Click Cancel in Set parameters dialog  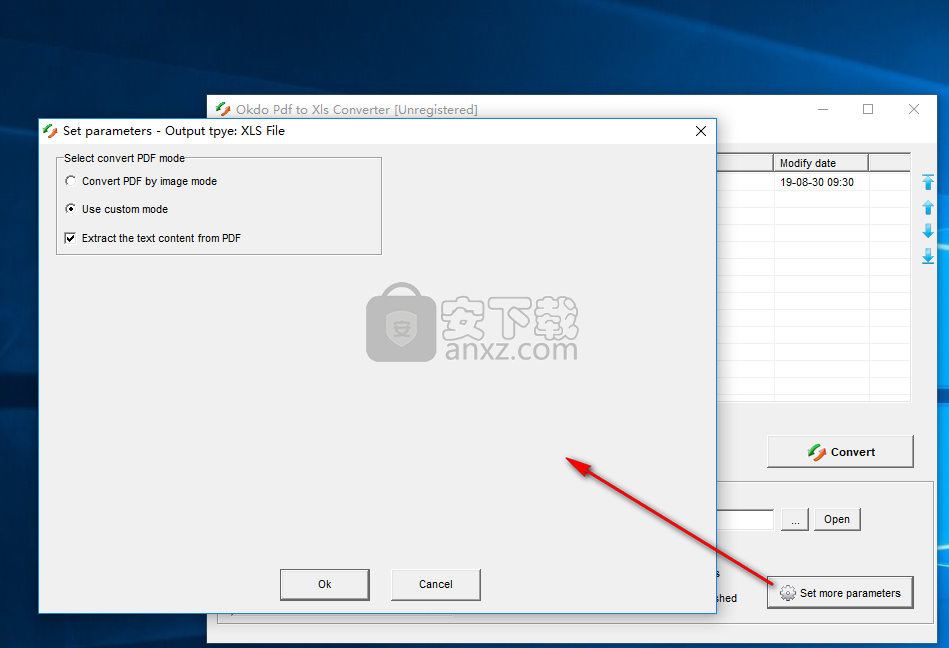436,584
